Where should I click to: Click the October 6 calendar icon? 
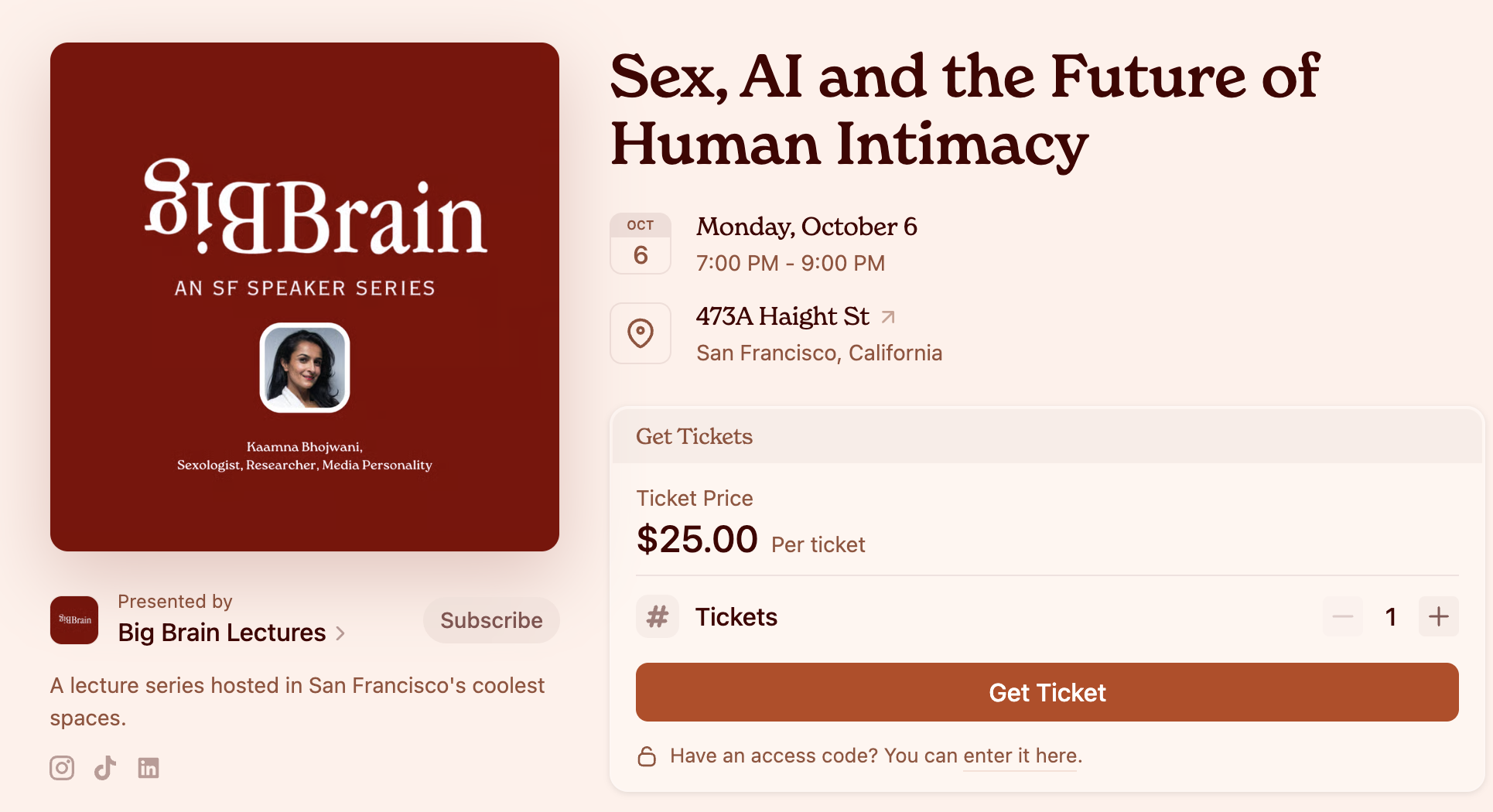click(641, 244)
